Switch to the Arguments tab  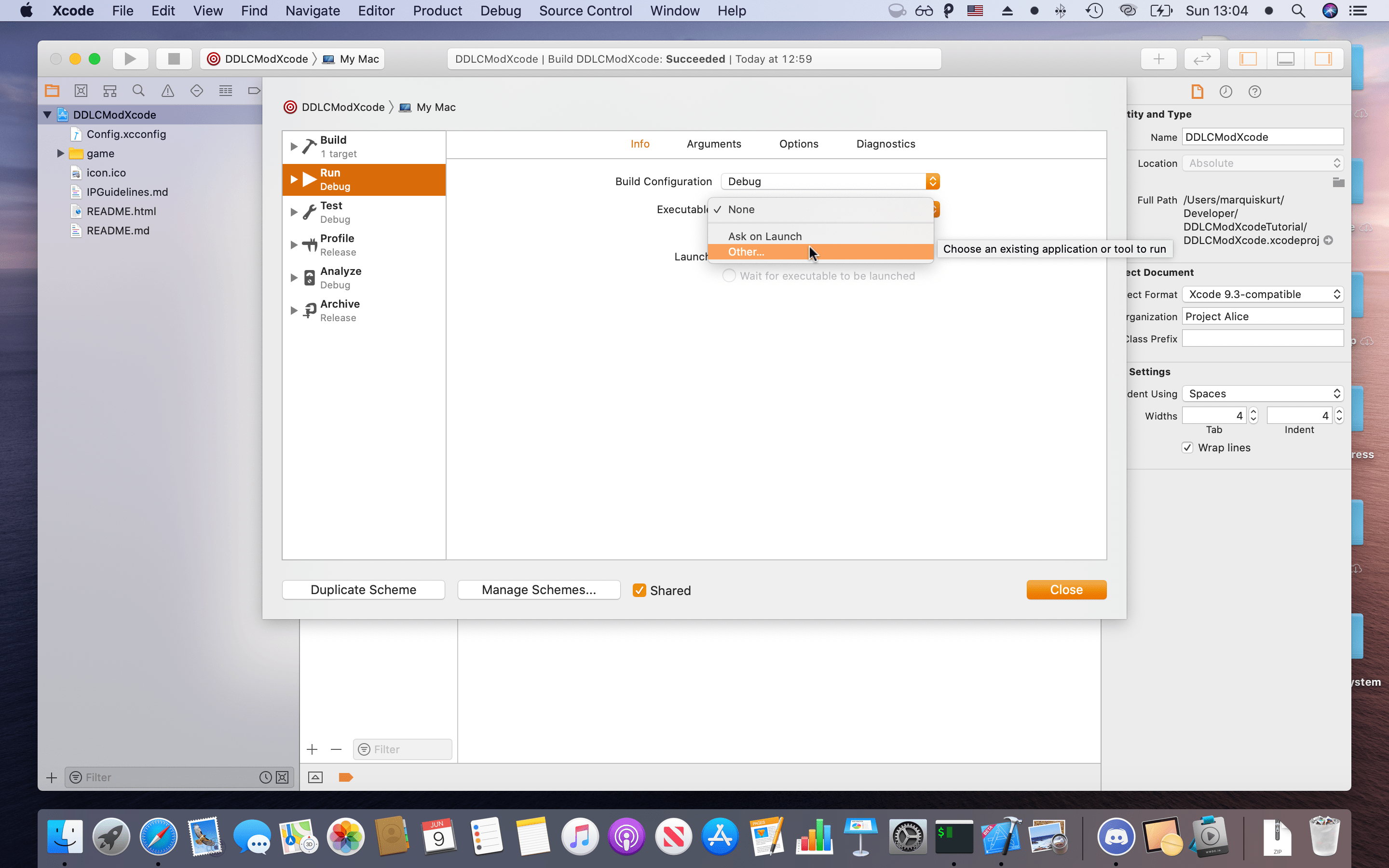(x=714, y=144)
